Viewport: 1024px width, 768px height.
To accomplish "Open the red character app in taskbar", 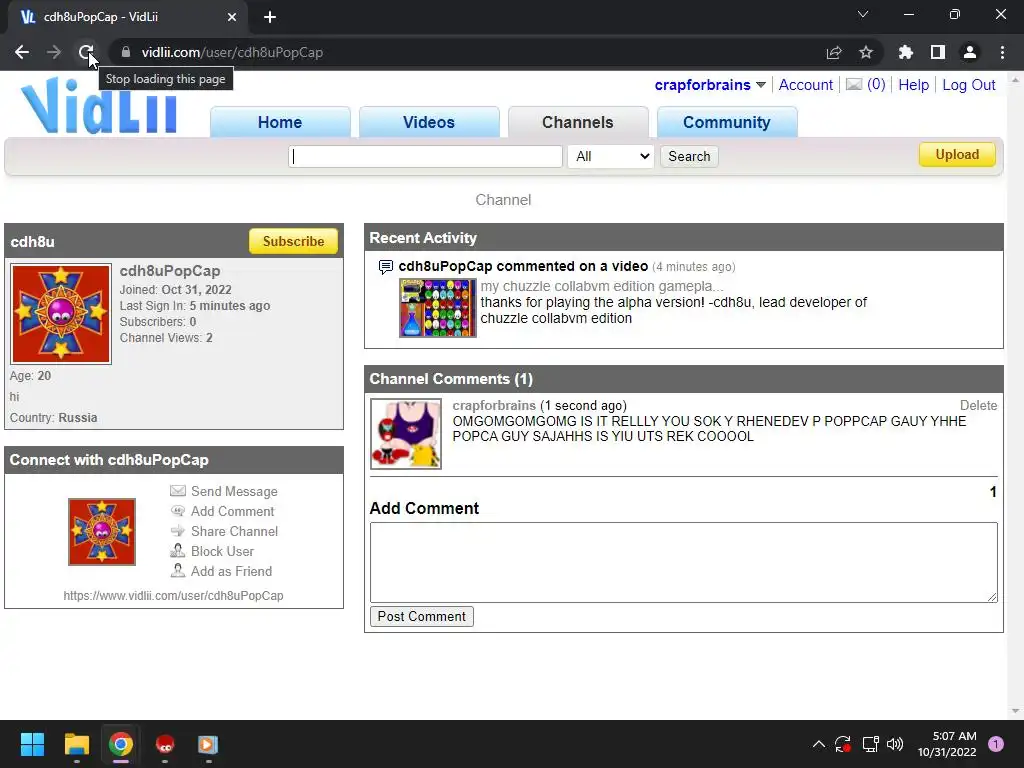I will pos(165,744).
